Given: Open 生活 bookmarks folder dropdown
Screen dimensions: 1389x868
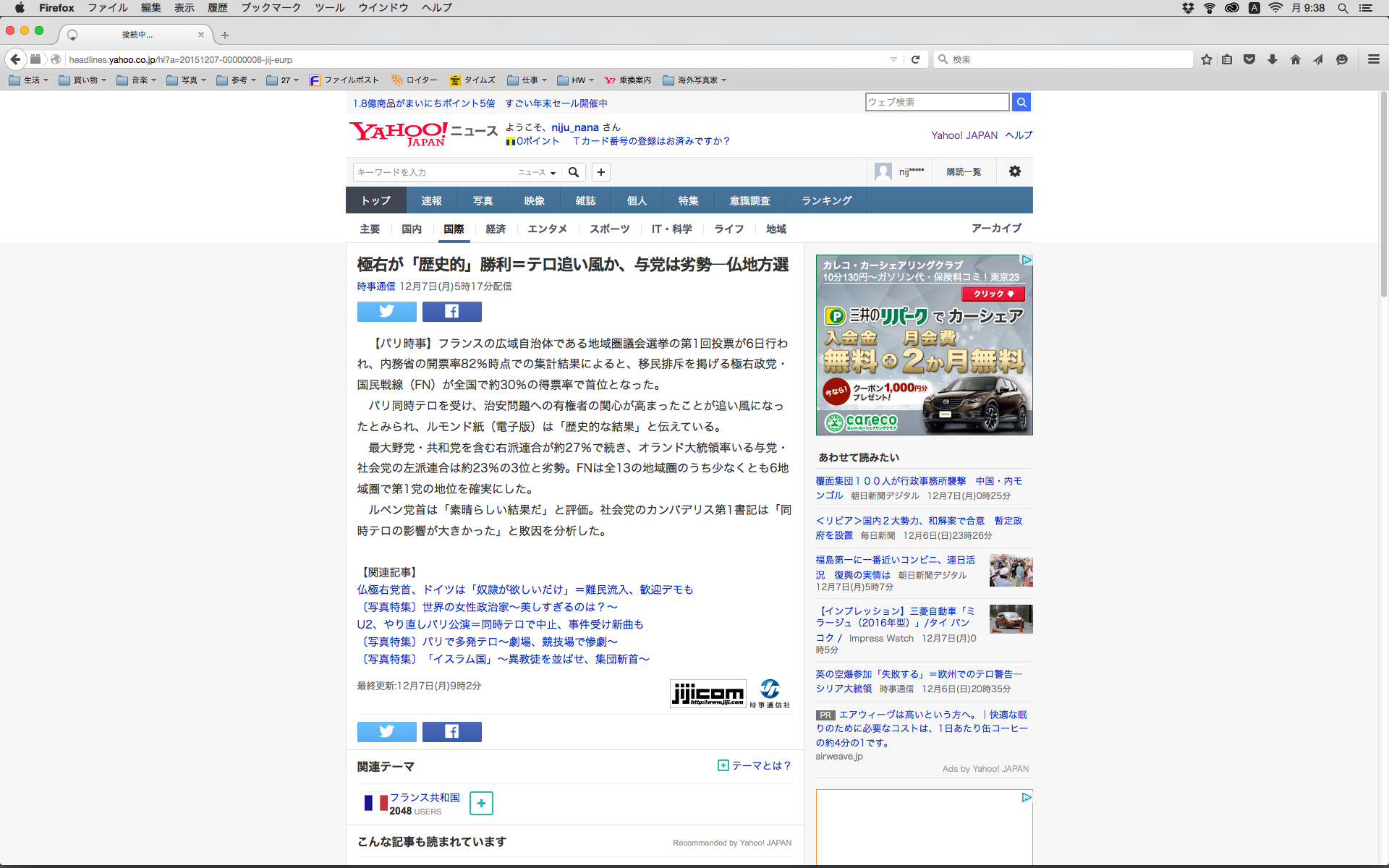Looking at the screenshot, I should point(29,80).
